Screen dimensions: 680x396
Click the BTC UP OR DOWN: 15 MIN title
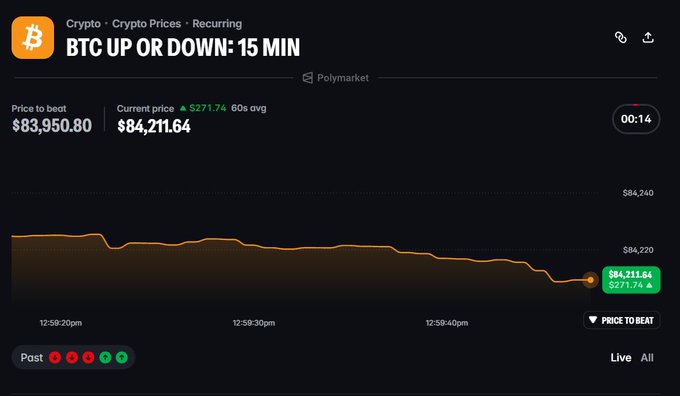[183, 47]
